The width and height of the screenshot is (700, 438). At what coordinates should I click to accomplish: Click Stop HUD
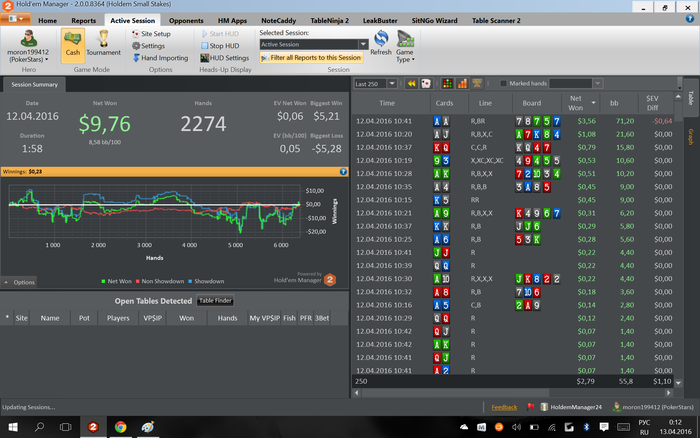coord(220,46)
